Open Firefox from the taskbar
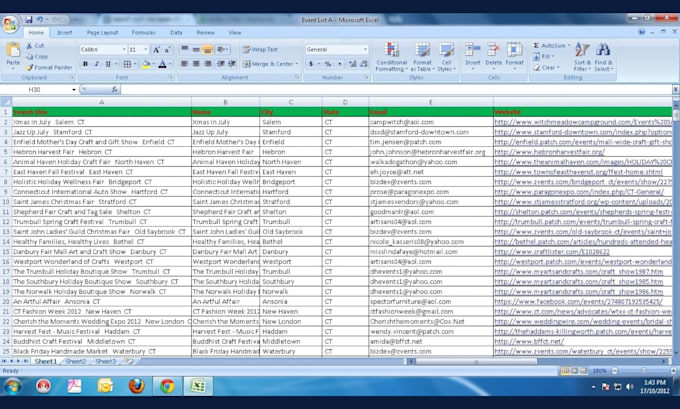Screen dimensions: 680x409 pyautogui.click(x=137, y=386)
